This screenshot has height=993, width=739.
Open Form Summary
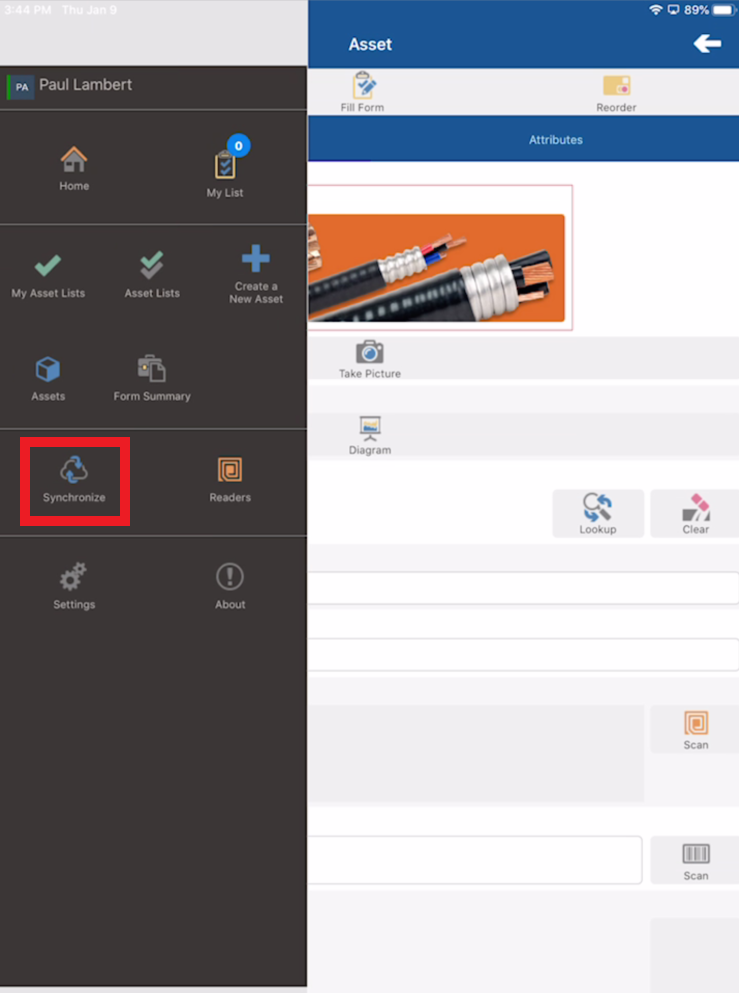pos(152,379)
